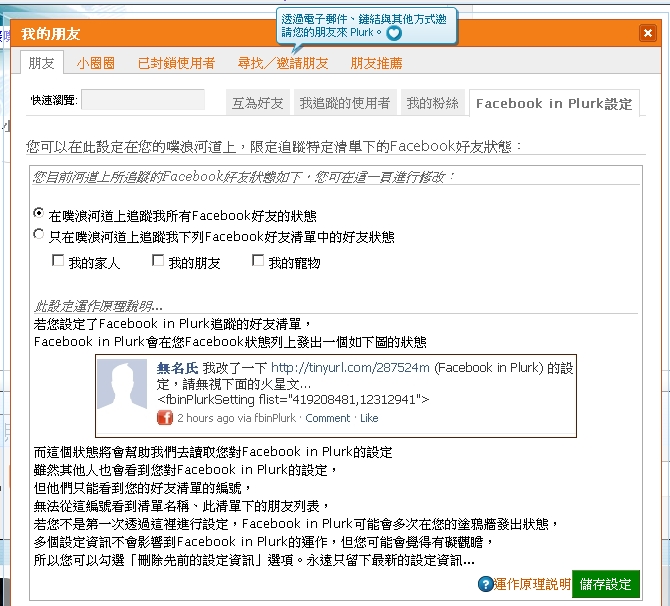Click the 快速瀏覽 search input field

[143, 100]
